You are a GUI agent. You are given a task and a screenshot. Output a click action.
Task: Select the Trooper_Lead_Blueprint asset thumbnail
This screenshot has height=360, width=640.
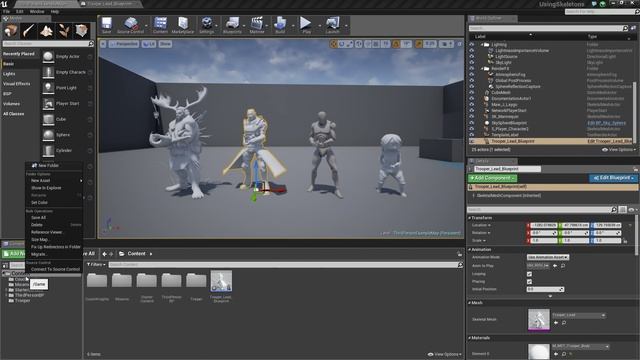tap(221, 281)
